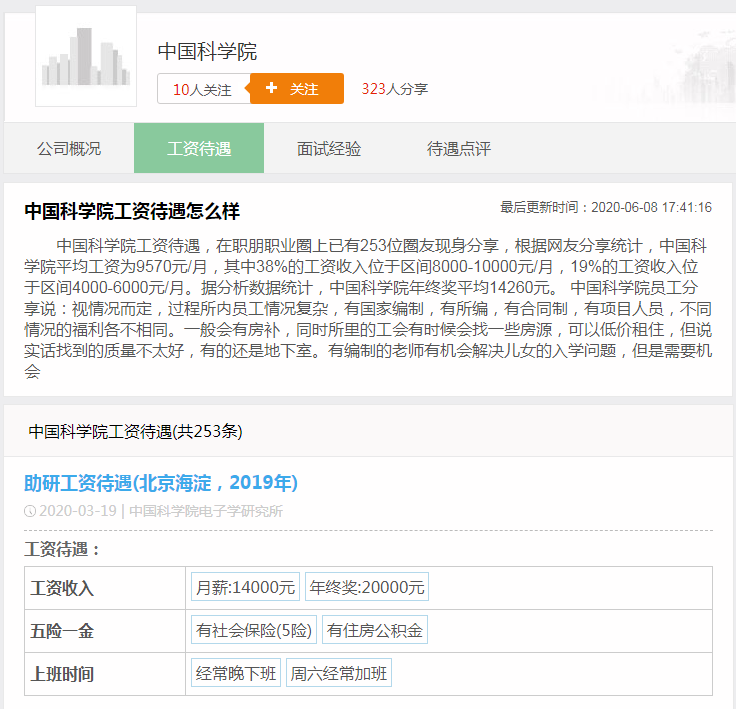The image size is (736, 709).
Task: Open the 助研工资待遇(北京海淀，2019年) link
Action: [x=161, y=483]
